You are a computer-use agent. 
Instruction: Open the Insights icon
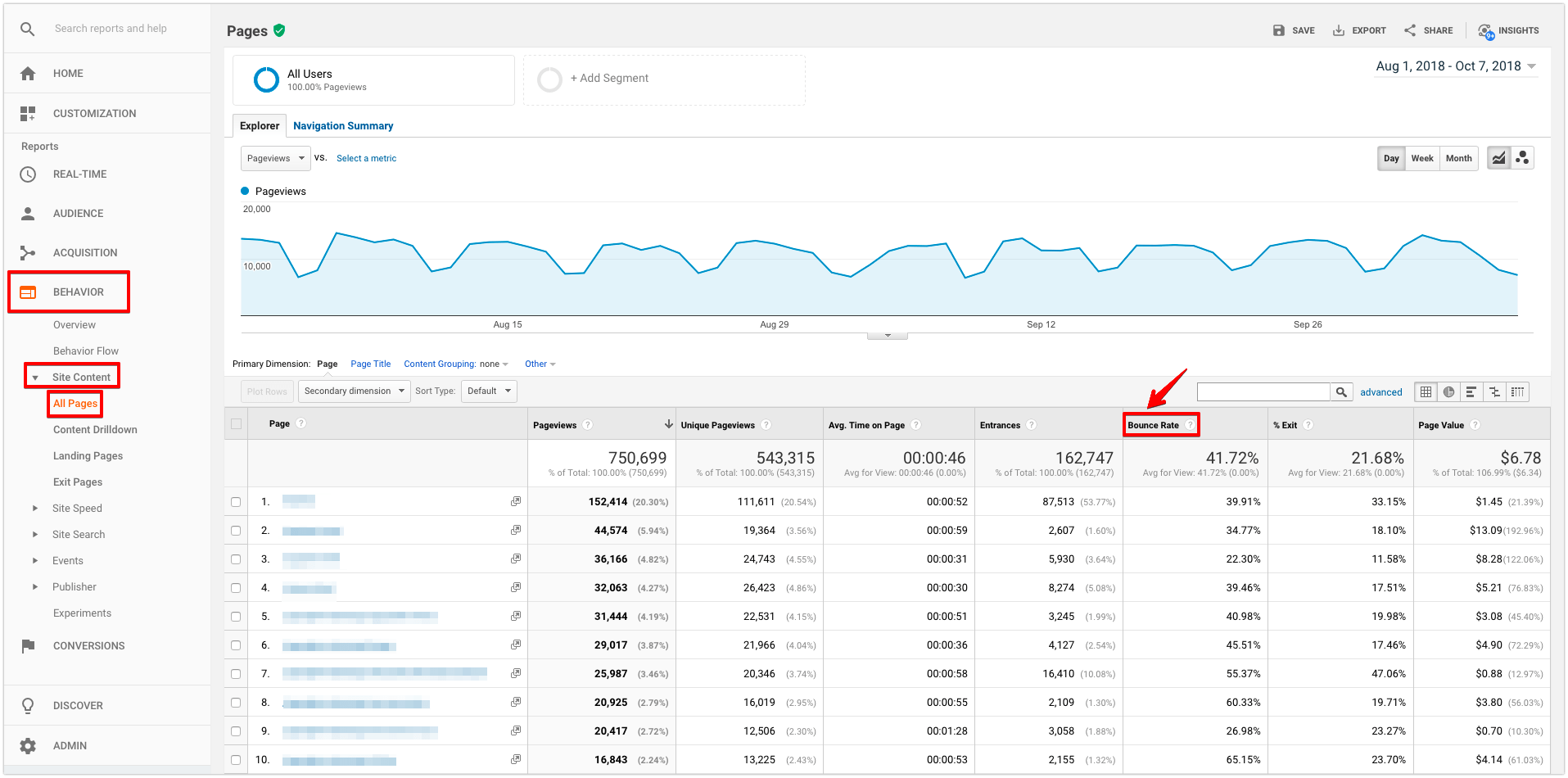click(x=1485, y=31)
